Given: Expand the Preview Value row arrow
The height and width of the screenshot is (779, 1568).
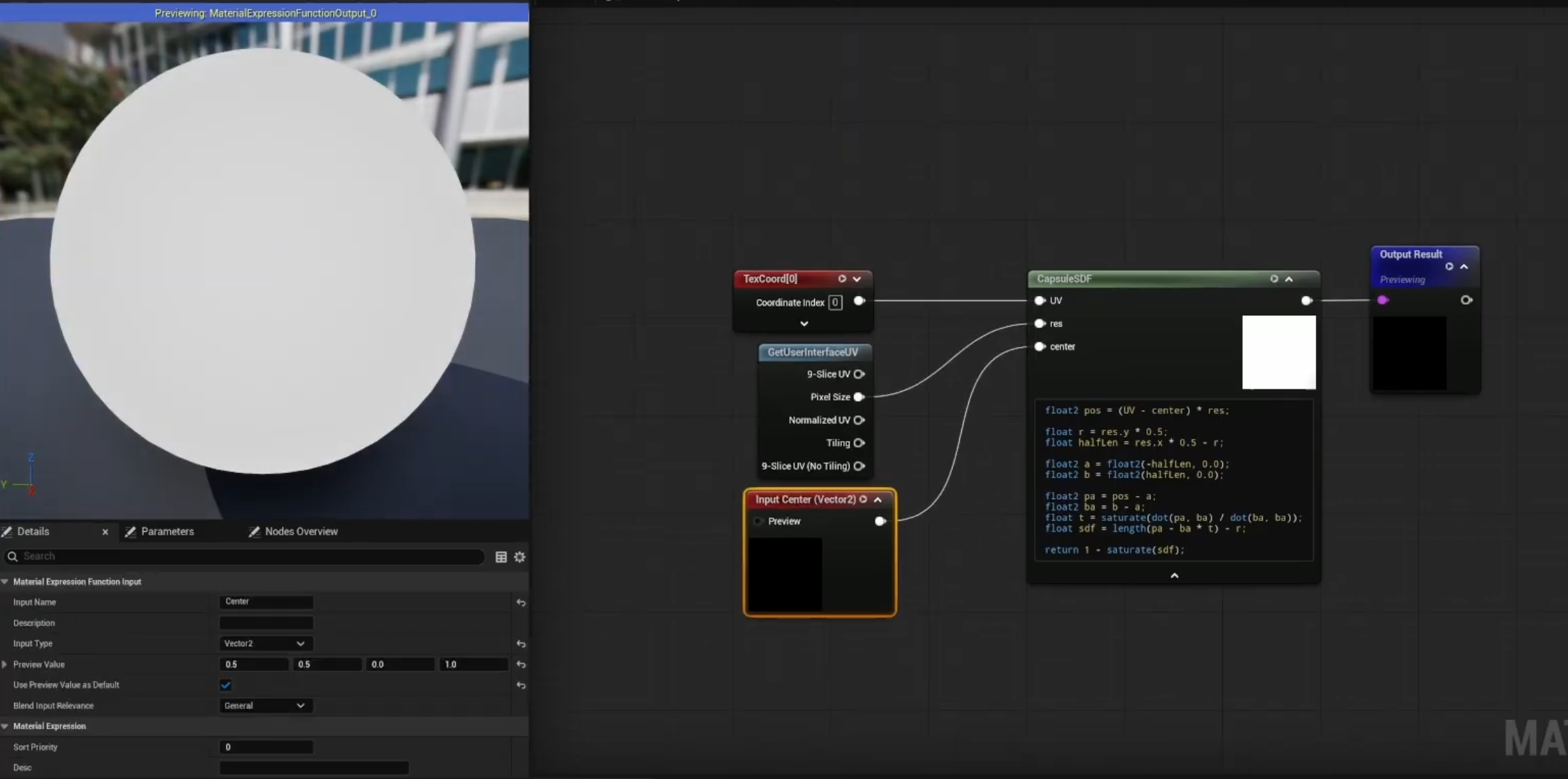Looking at the screenshot, I should point(5,665).
